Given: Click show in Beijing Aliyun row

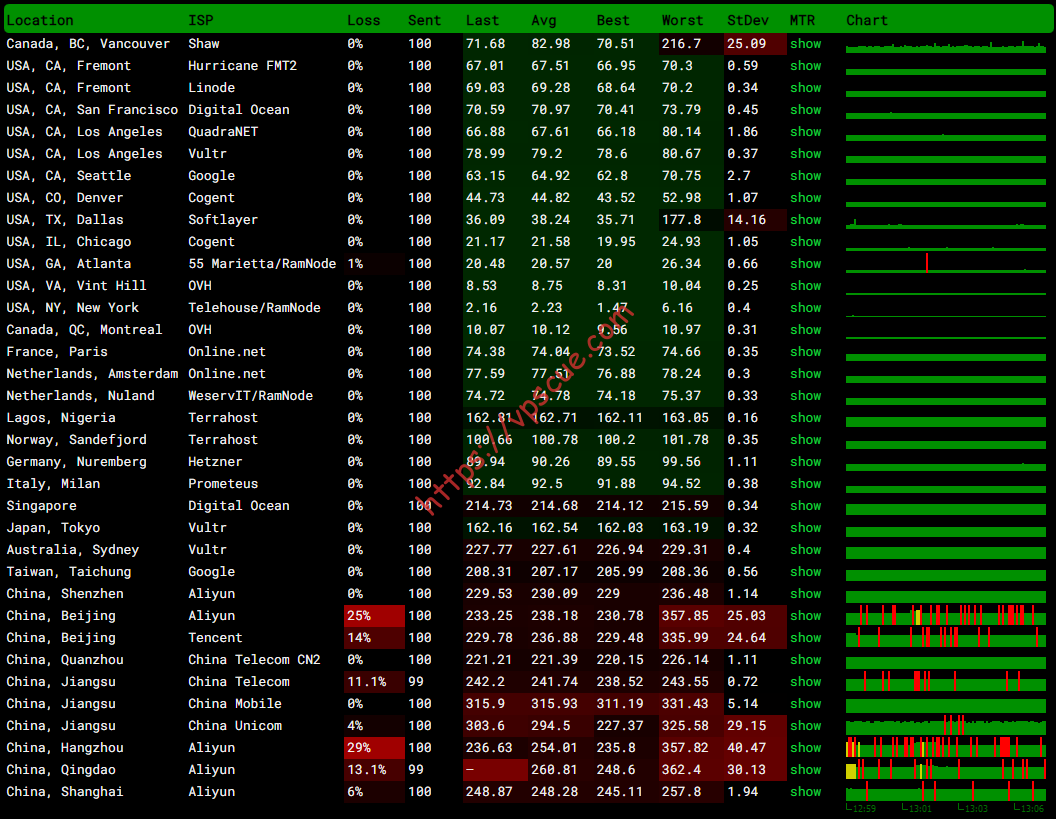Looking at the screenshot, I should coord(805,616).
